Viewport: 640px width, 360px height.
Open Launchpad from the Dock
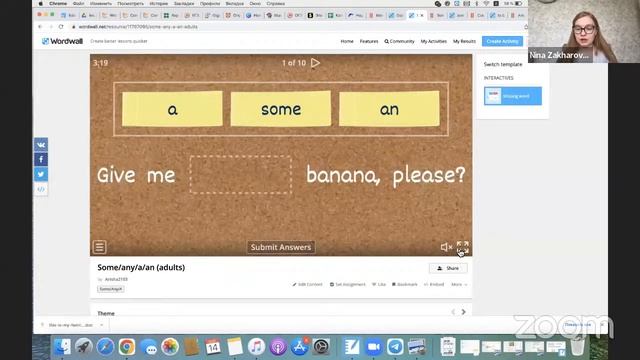click(84, 347)
